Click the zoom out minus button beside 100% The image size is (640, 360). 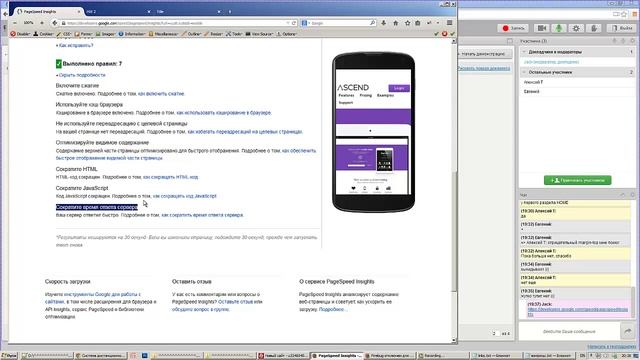pos(15,23)
